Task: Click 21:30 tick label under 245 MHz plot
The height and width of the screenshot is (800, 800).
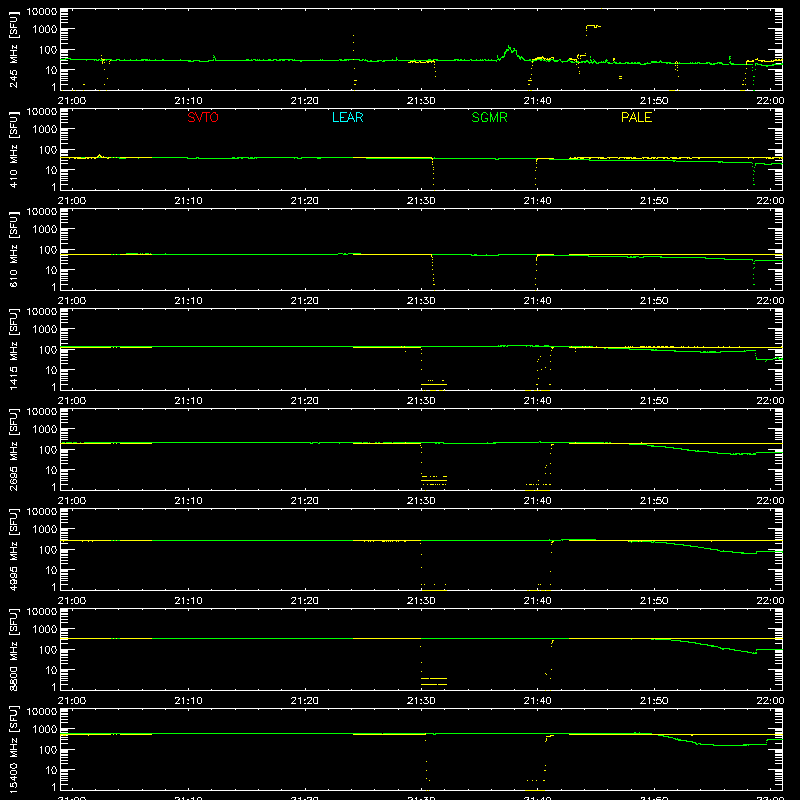Action: pos(421,101)
